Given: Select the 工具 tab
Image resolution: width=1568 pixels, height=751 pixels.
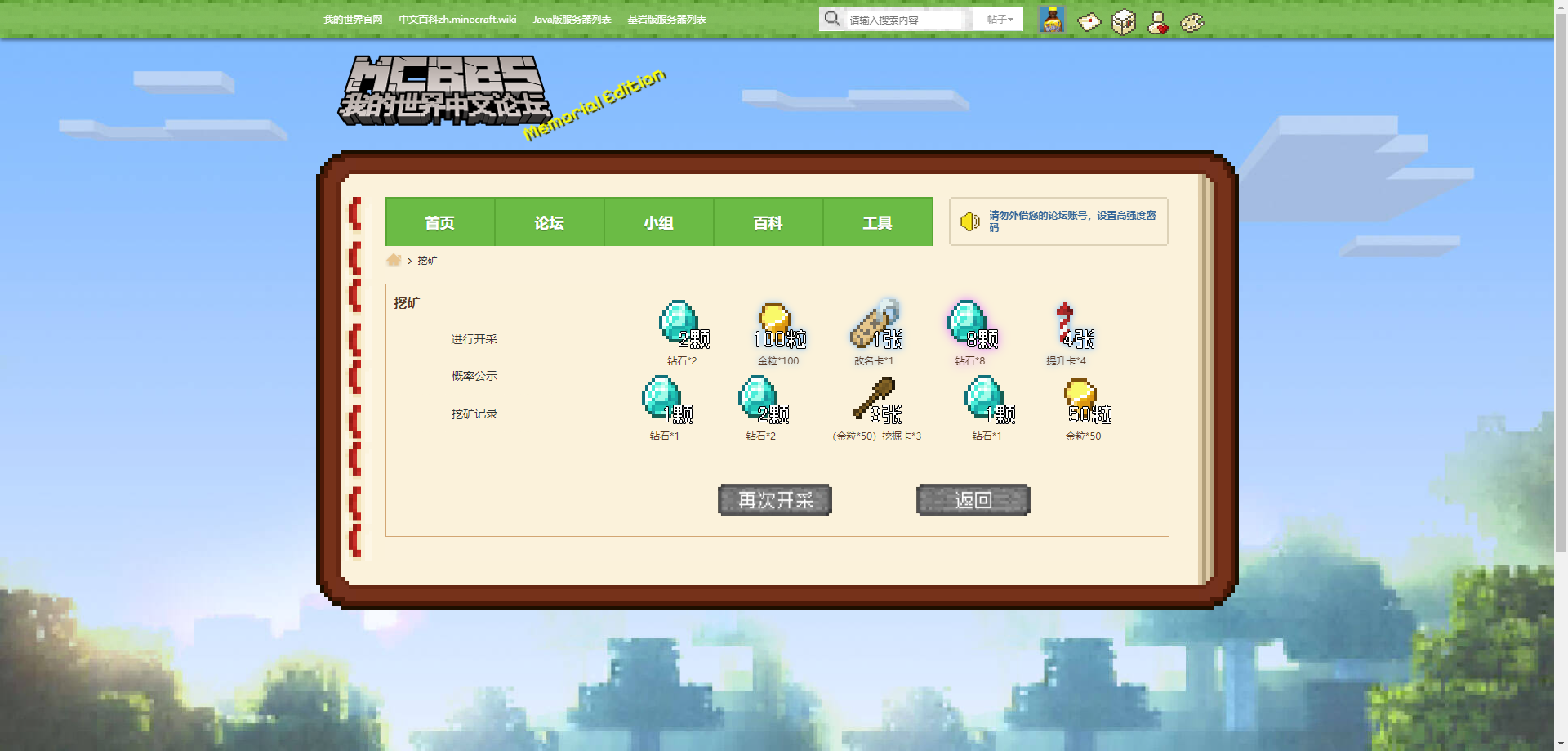Looking at the screenshot, I should [878, 222].
